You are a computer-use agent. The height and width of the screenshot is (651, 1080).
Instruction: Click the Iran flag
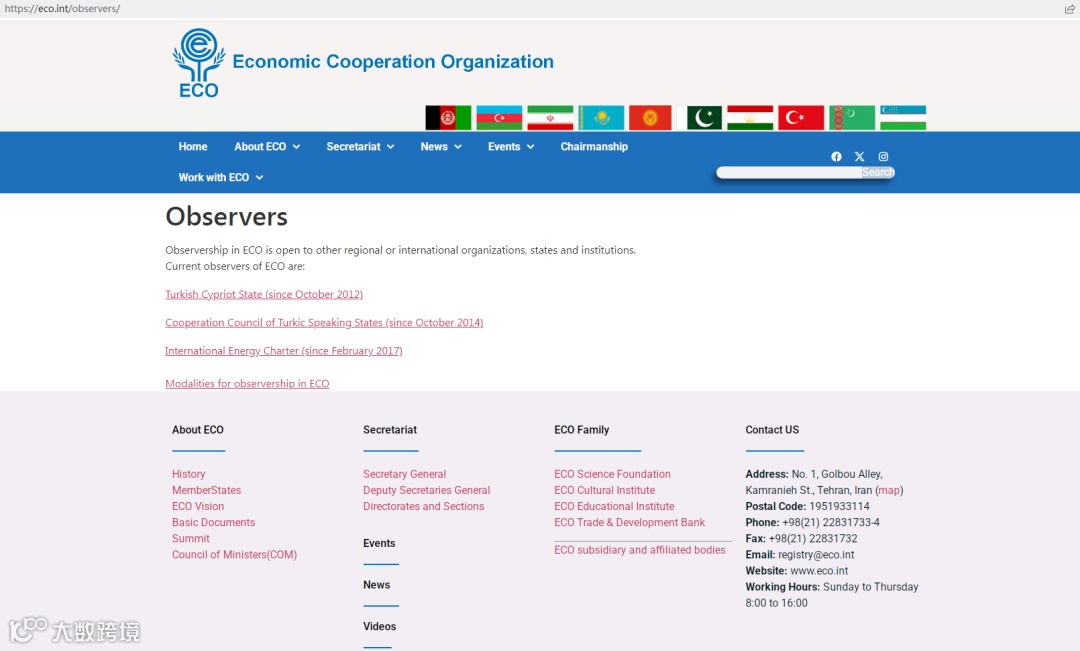550,118
